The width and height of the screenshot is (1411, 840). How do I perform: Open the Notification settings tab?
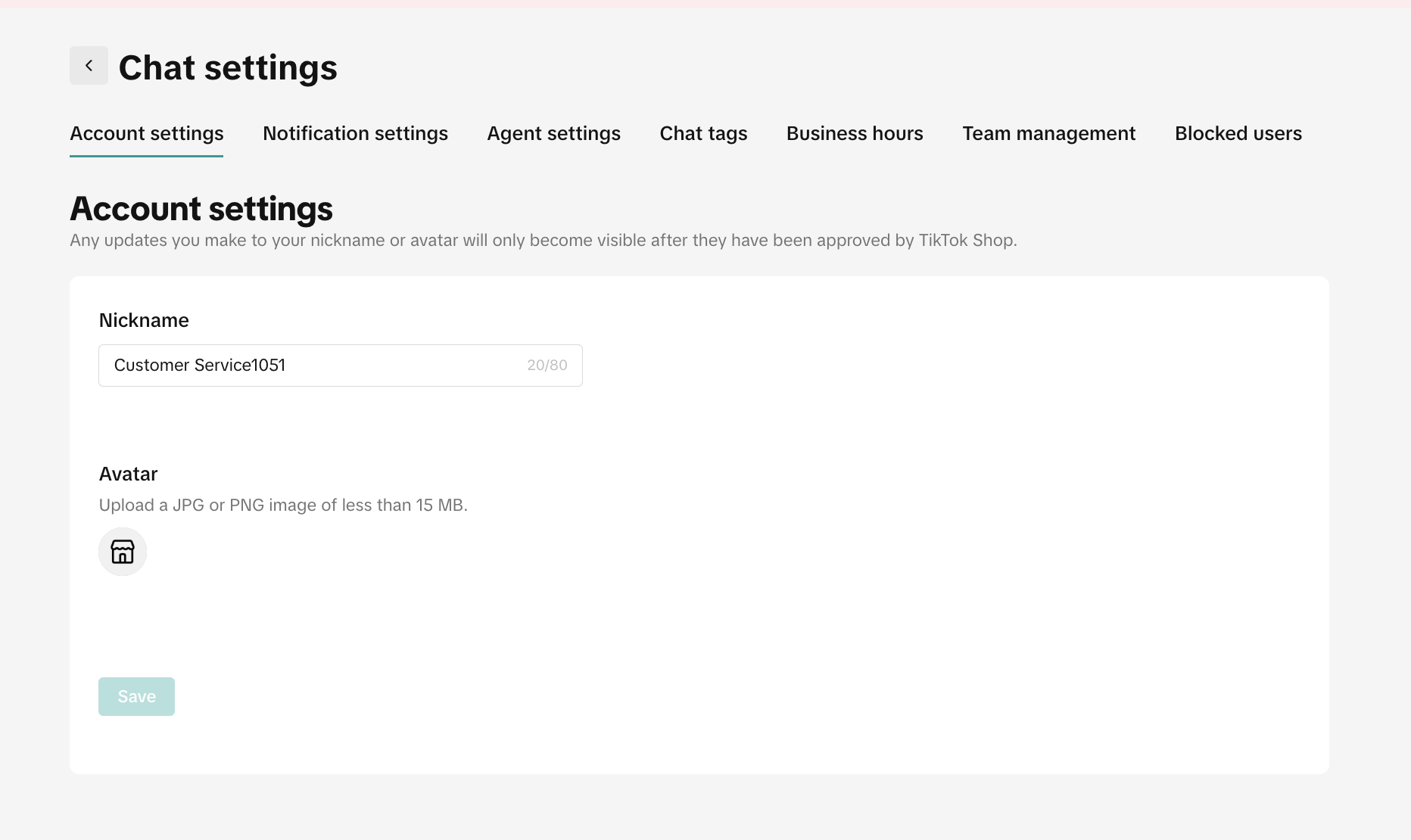[x=355, y=134]
